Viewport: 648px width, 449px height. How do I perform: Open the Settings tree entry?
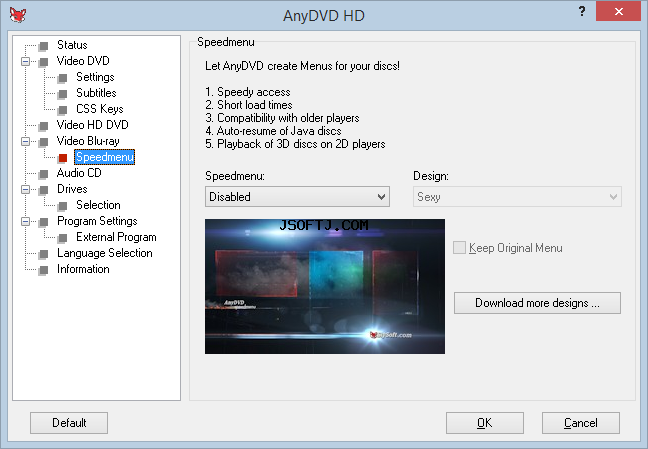click(95, 77)
